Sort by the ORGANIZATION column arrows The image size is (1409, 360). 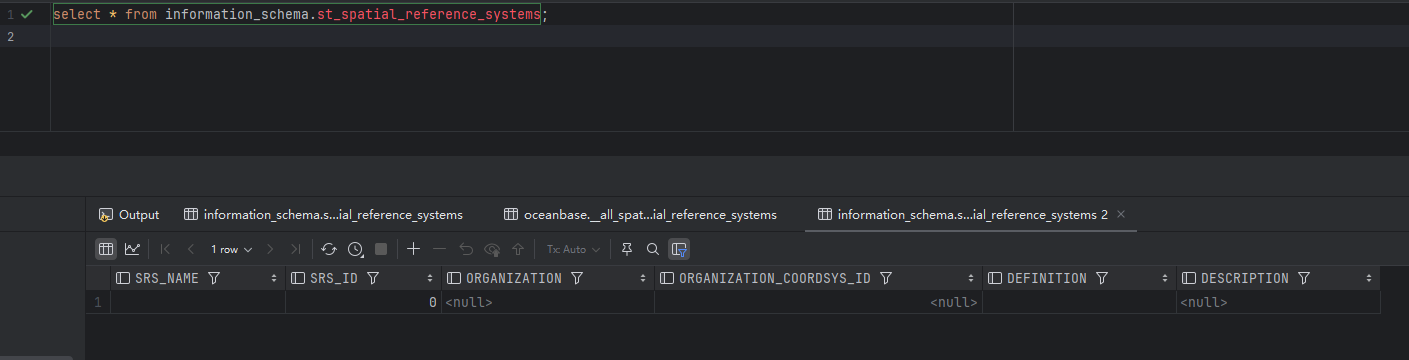643,278
